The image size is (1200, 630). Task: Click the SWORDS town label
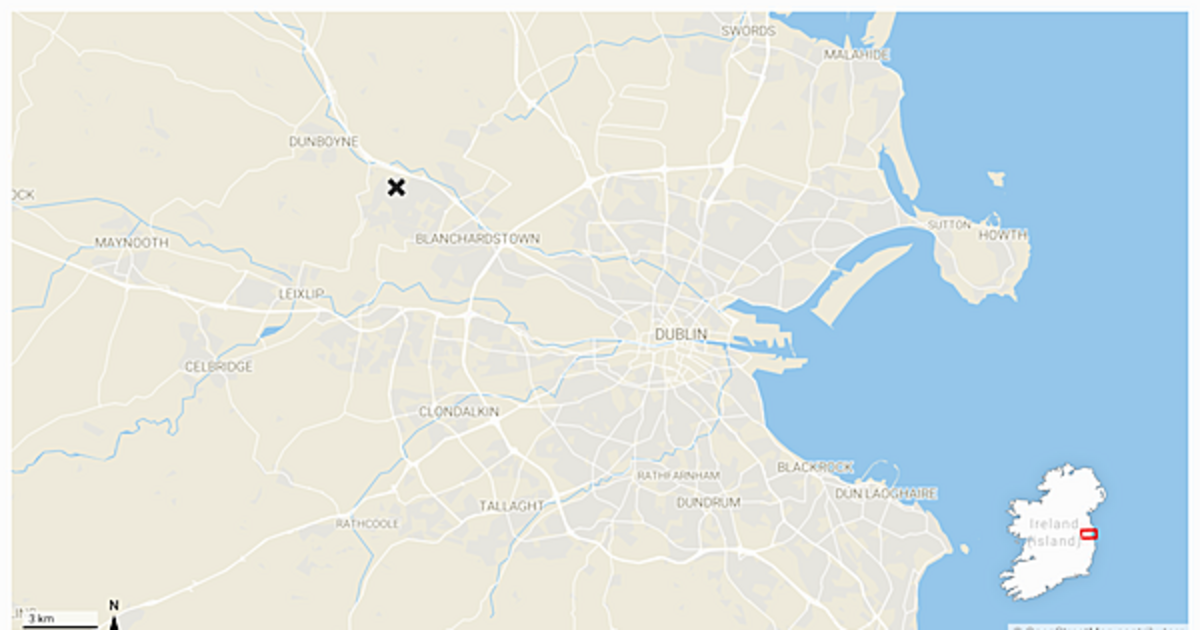(749, 31)
